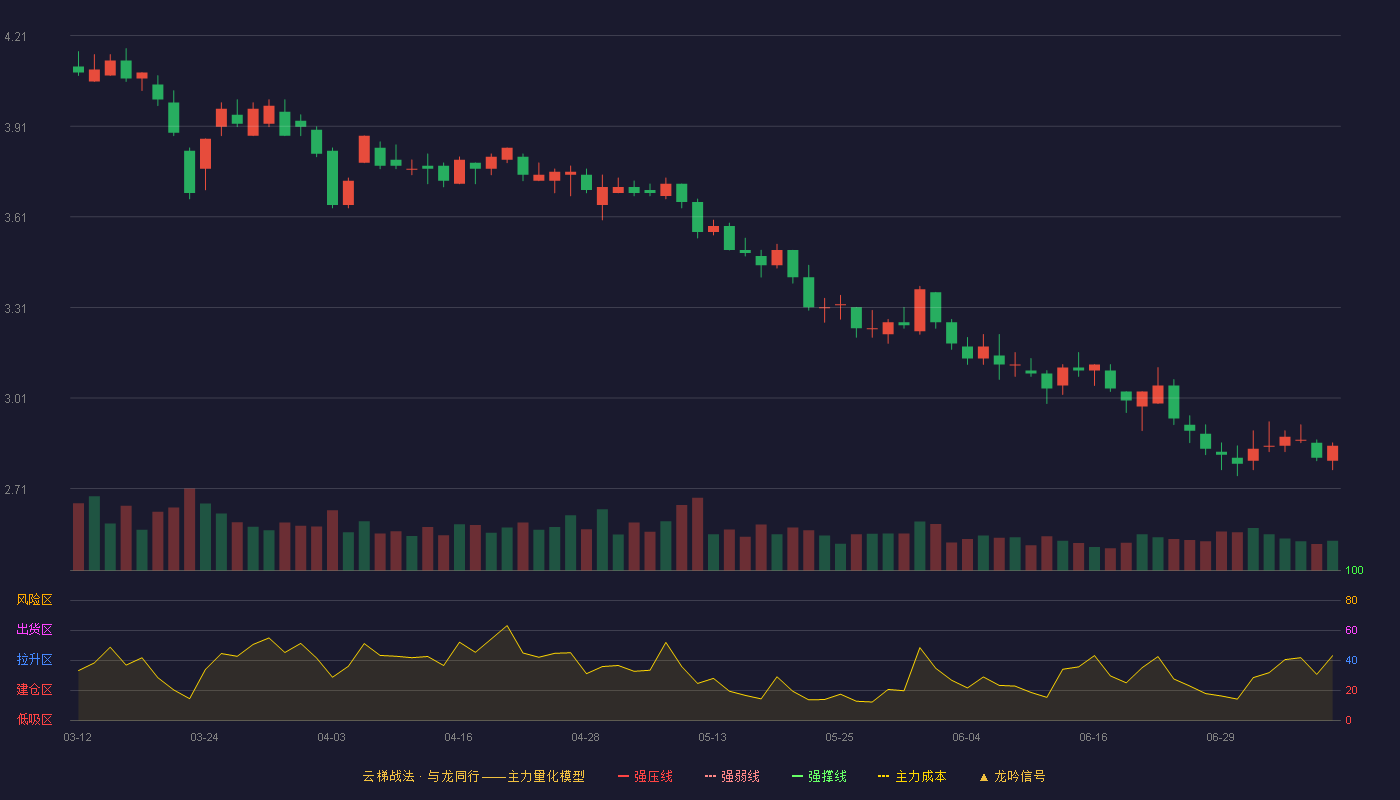Screen dimensions: 1400x800
Task: Click the first volume bar at 03-12
Action: (78, 537)
